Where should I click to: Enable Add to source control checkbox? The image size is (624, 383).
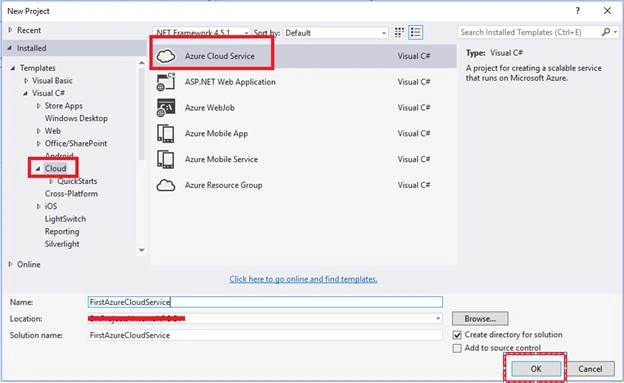(x=457, y=348)
